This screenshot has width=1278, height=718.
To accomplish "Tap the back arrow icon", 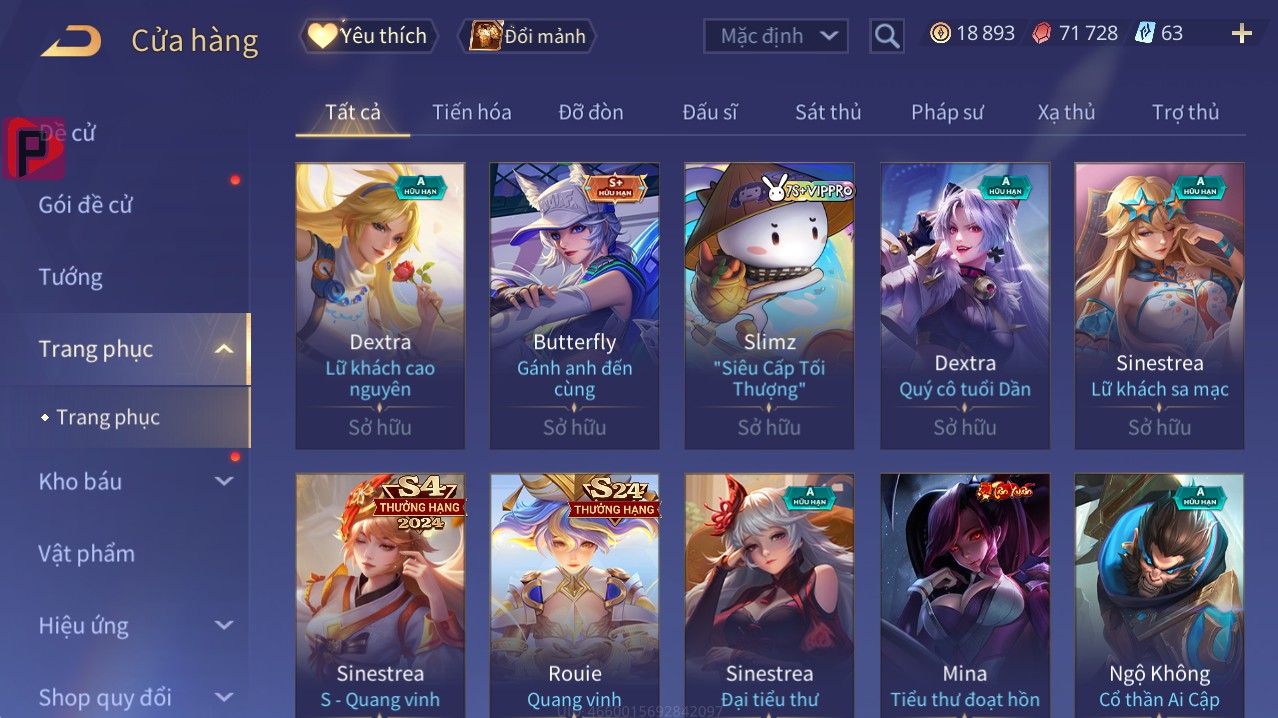I will [71, 41].
